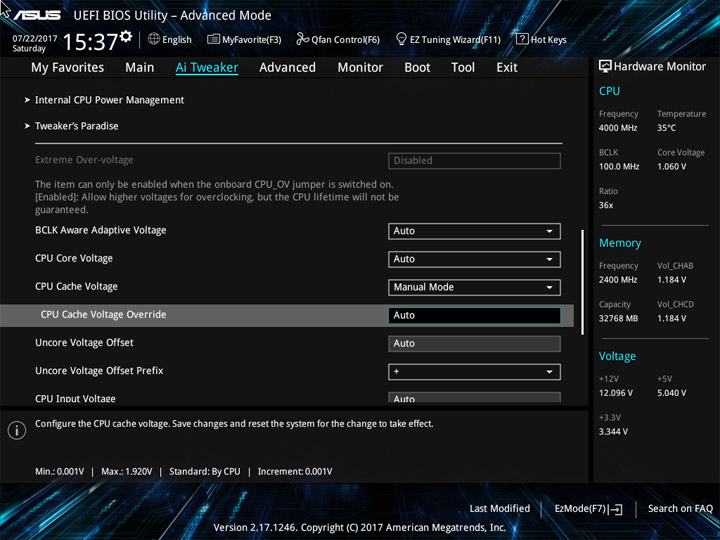
Task: Open BCLK Aware Adaptive Voltage dropdown
Action: tap(474, 231)
